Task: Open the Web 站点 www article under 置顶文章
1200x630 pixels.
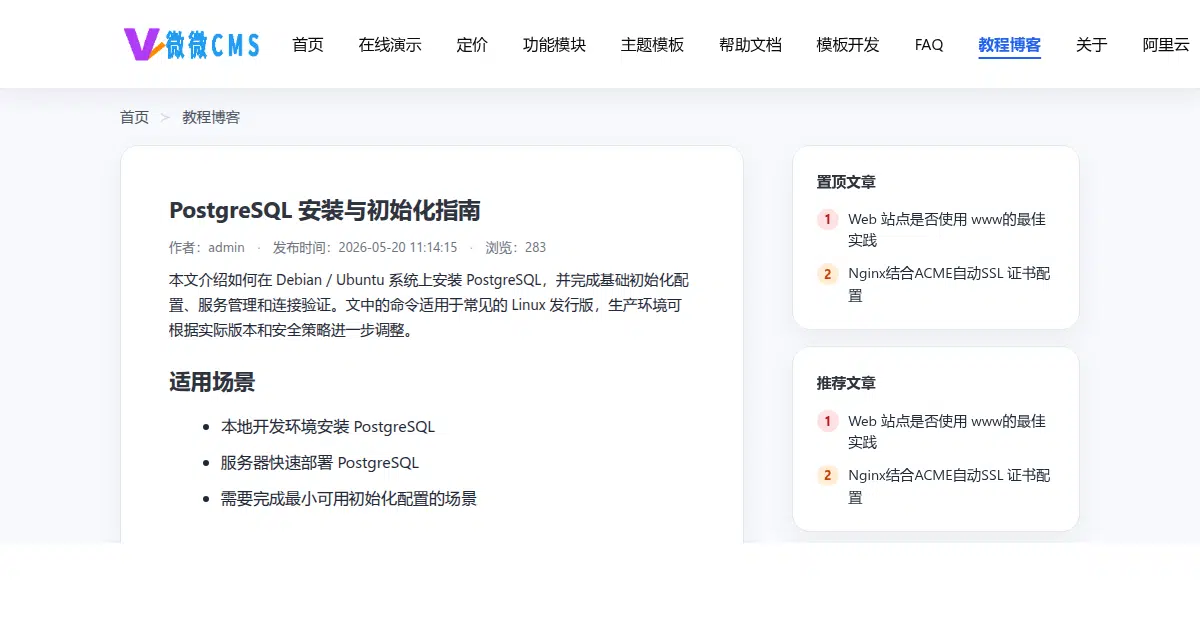Action: pos(947,230)
